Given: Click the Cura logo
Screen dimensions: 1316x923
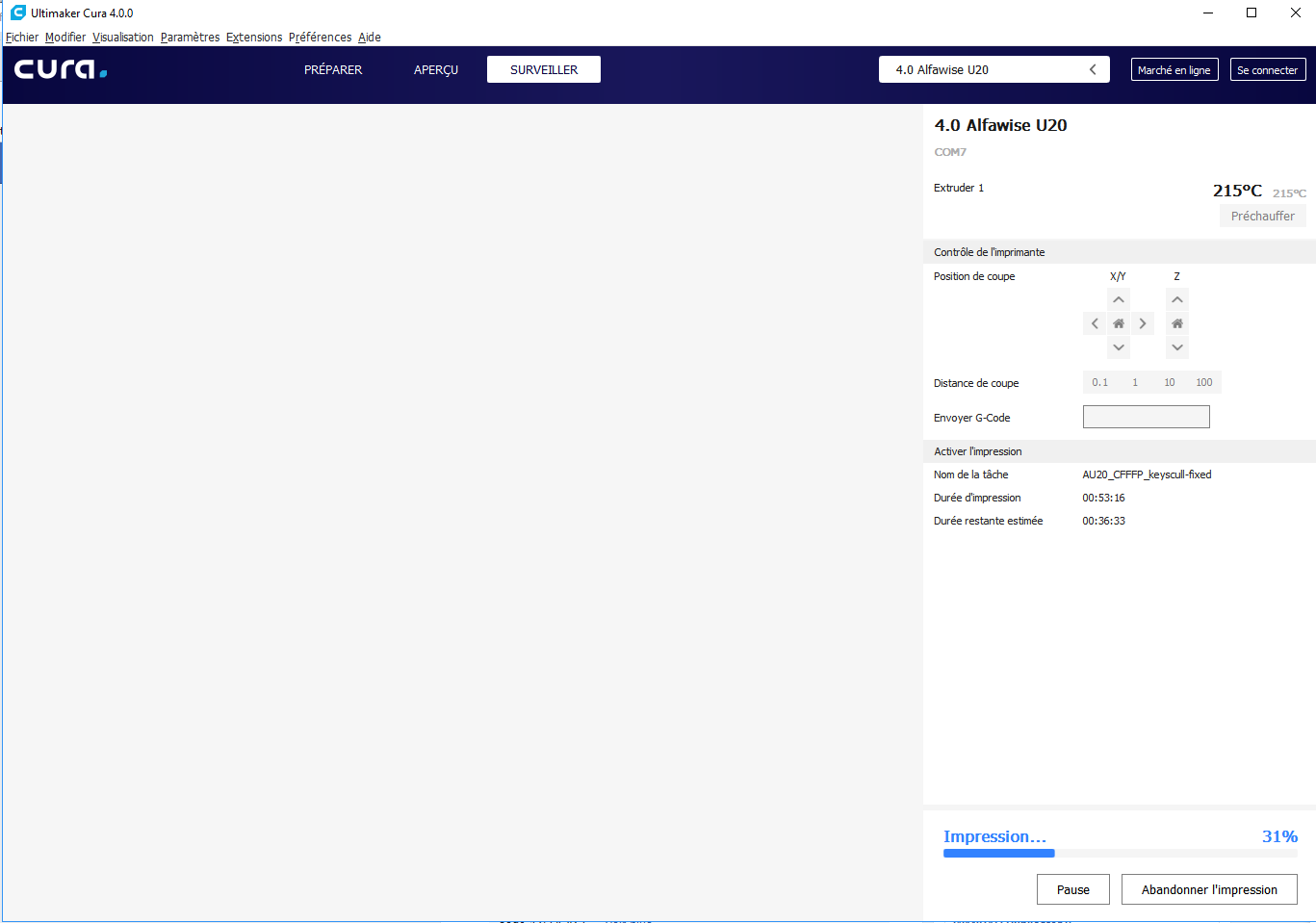Looking at the screenshot, I should tap(61, 69).
